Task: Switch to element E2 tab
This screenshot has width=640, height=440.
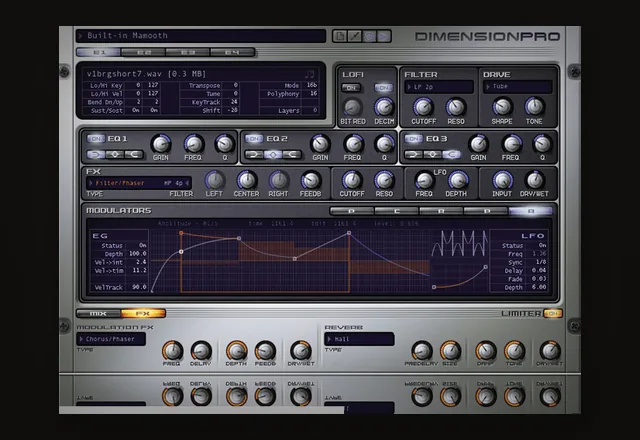Action: (x=143, y=52)
